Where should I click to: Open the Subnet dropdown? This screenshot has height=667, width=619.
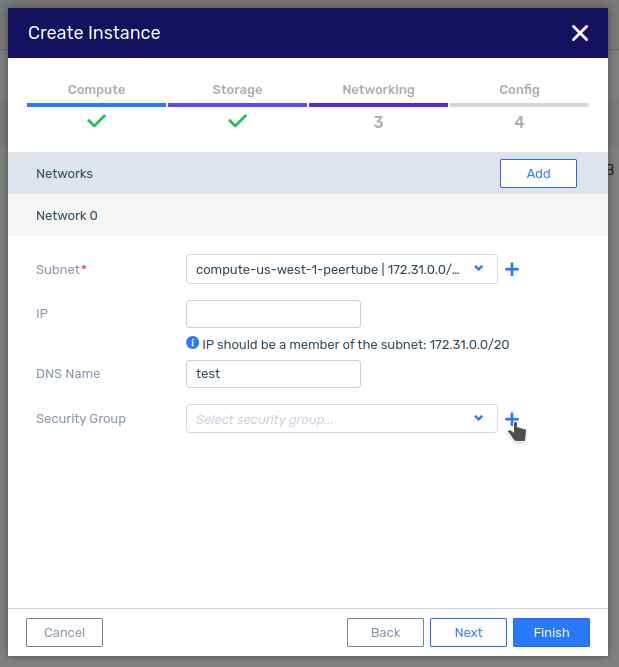pos(342,269)
